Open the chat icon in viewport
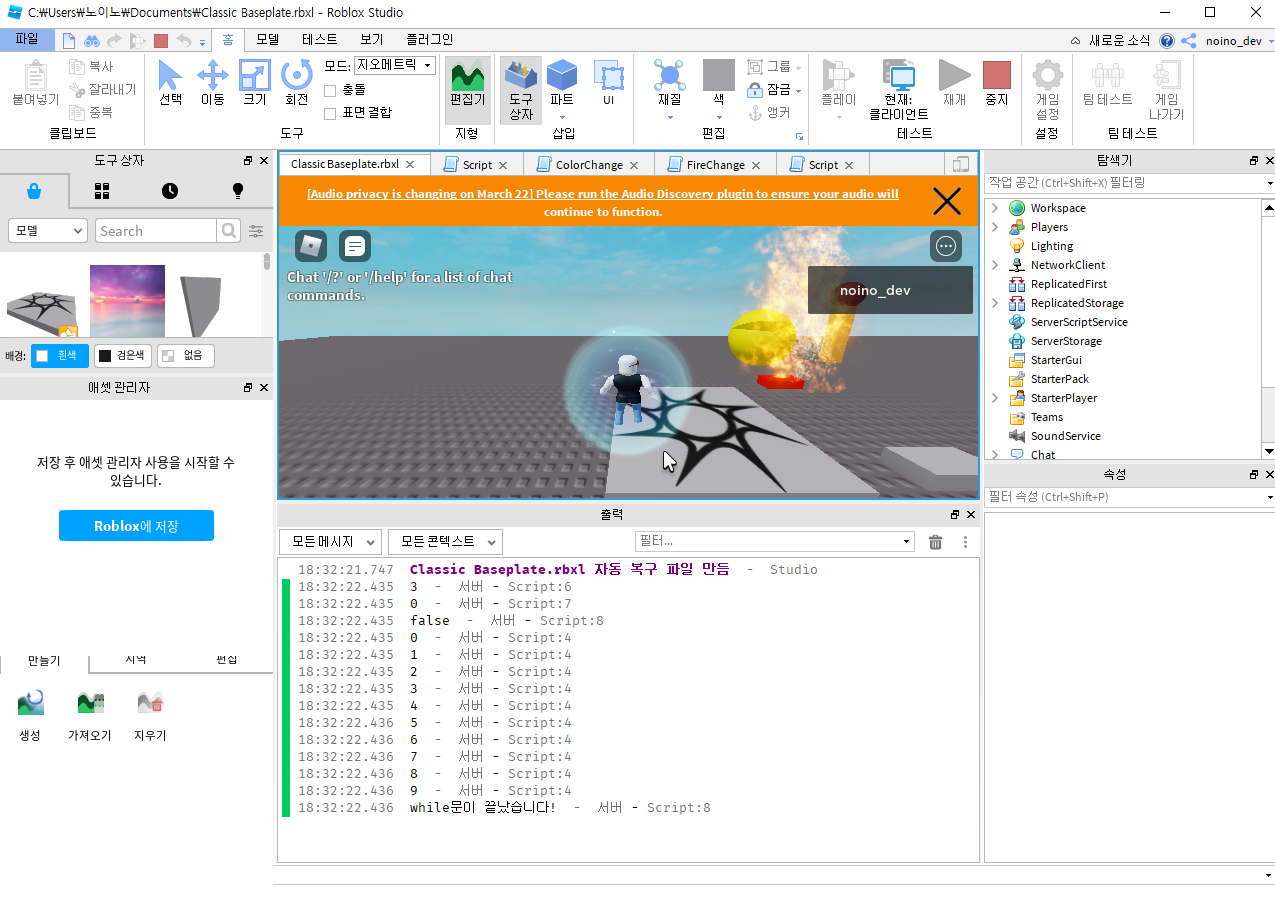Screen dimensions: 1275x903 pos(355,246)
